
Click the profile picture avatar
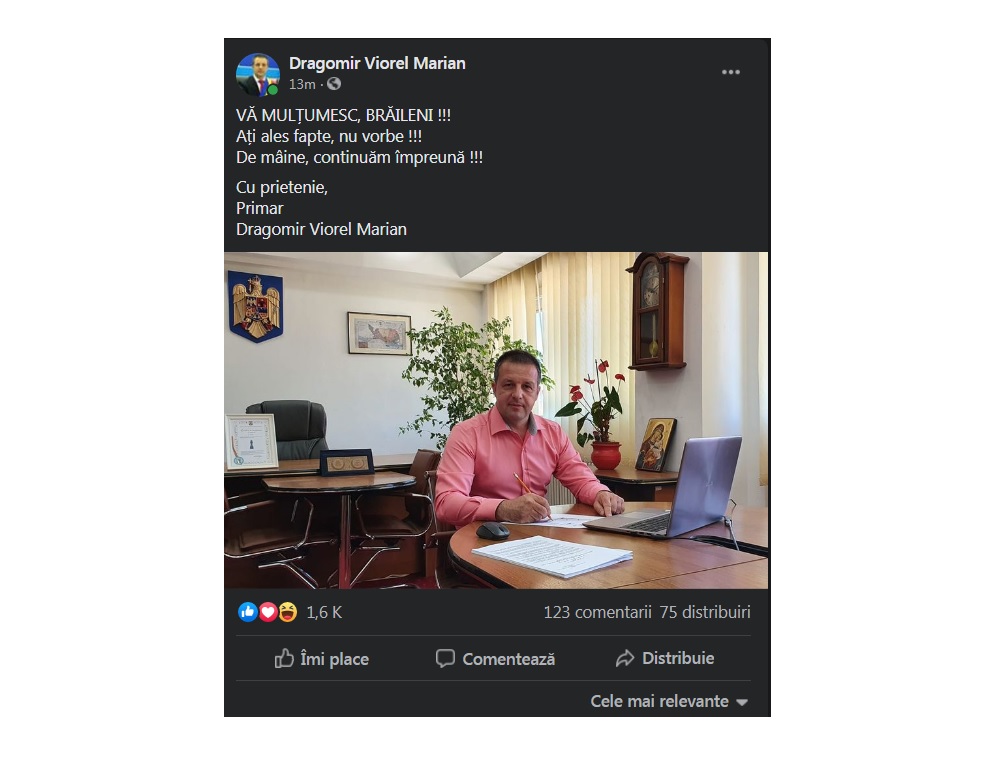pos(258,74)
